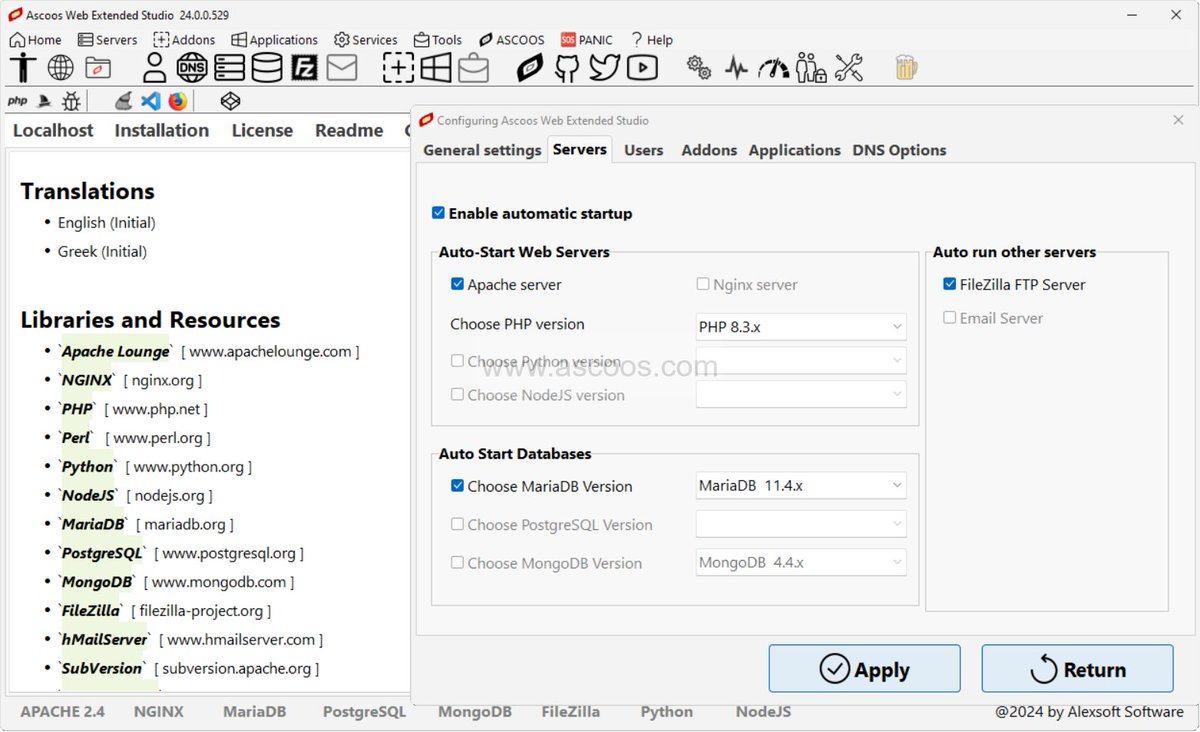Image resolution: width=1200 pixels, height=732 pixels.
Task: Open the Help menu
Action: coord(651,40)
